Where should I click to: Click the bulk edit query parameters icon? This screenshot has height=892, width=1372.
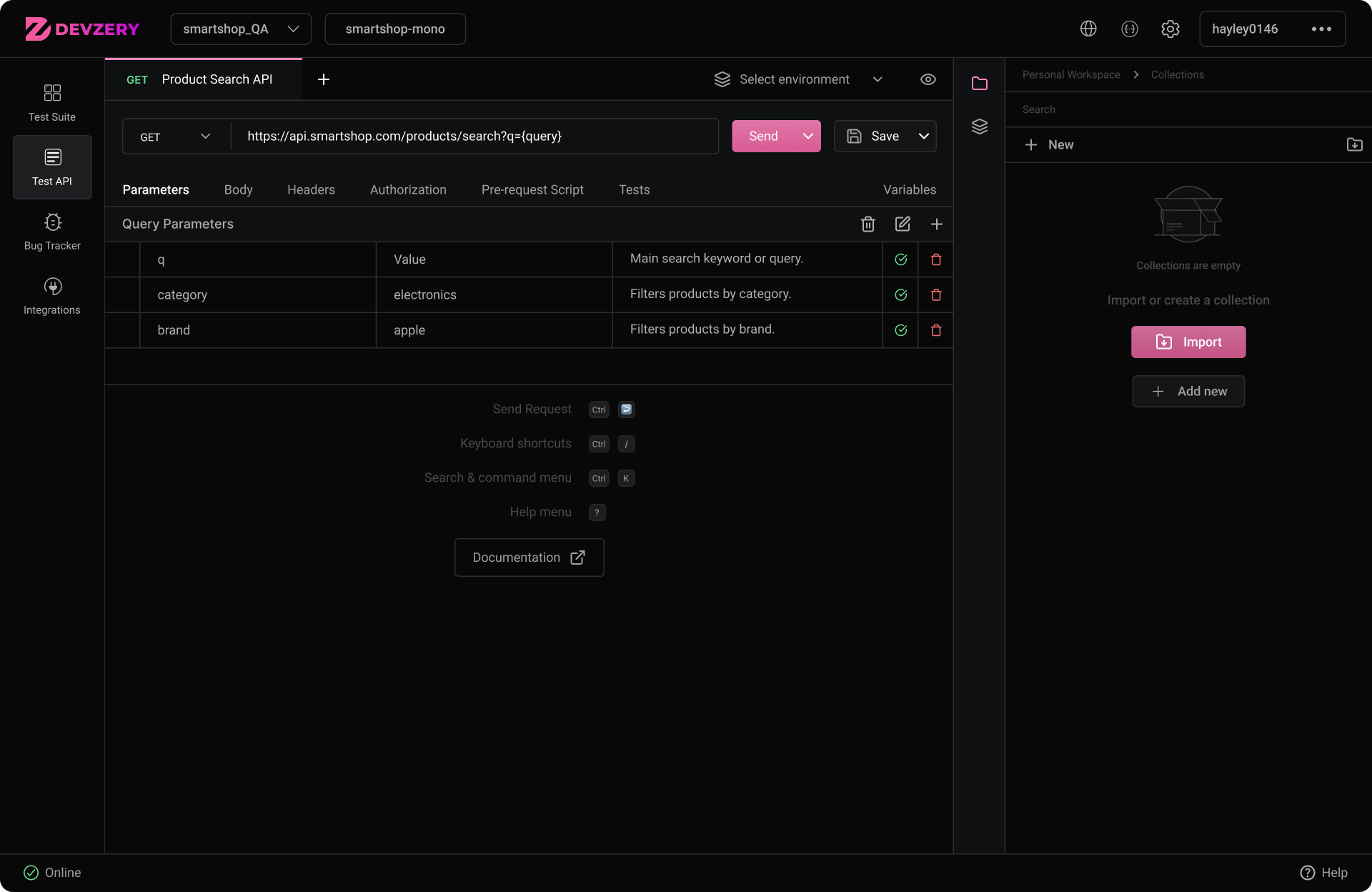point(903,224)
